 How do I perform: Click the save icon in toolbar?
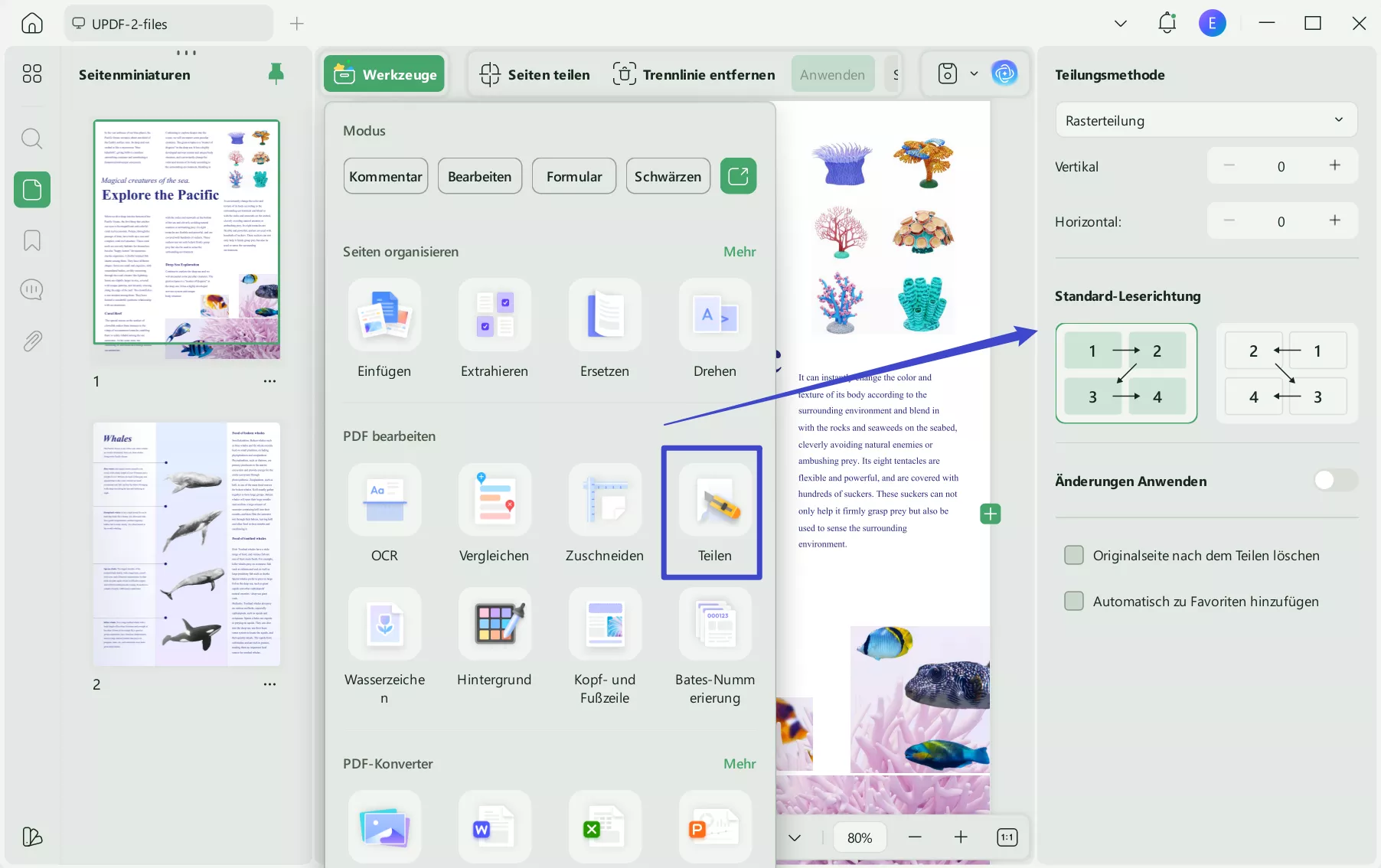pos(948,73)
